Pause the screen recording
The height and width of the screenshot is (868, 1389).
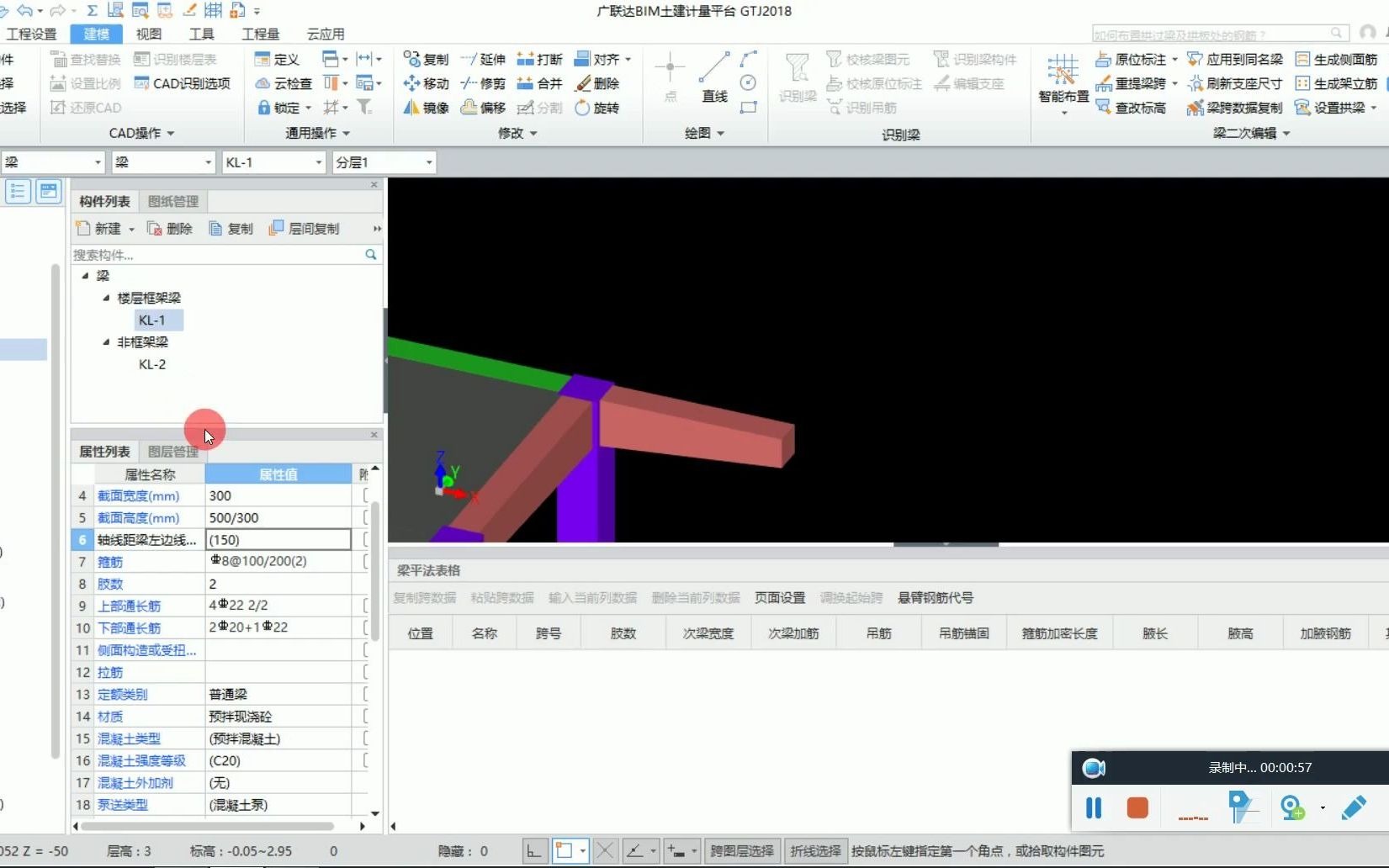click(1094, 808)
